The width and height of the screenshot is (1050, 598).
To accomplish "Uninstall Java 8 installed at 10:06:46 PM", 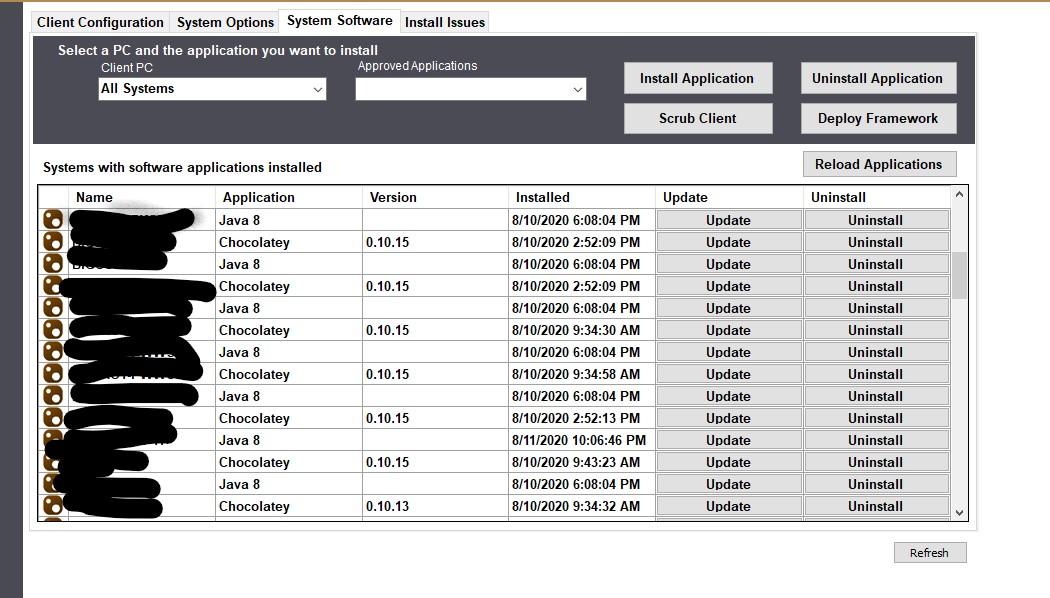I will tap(875, 440).
